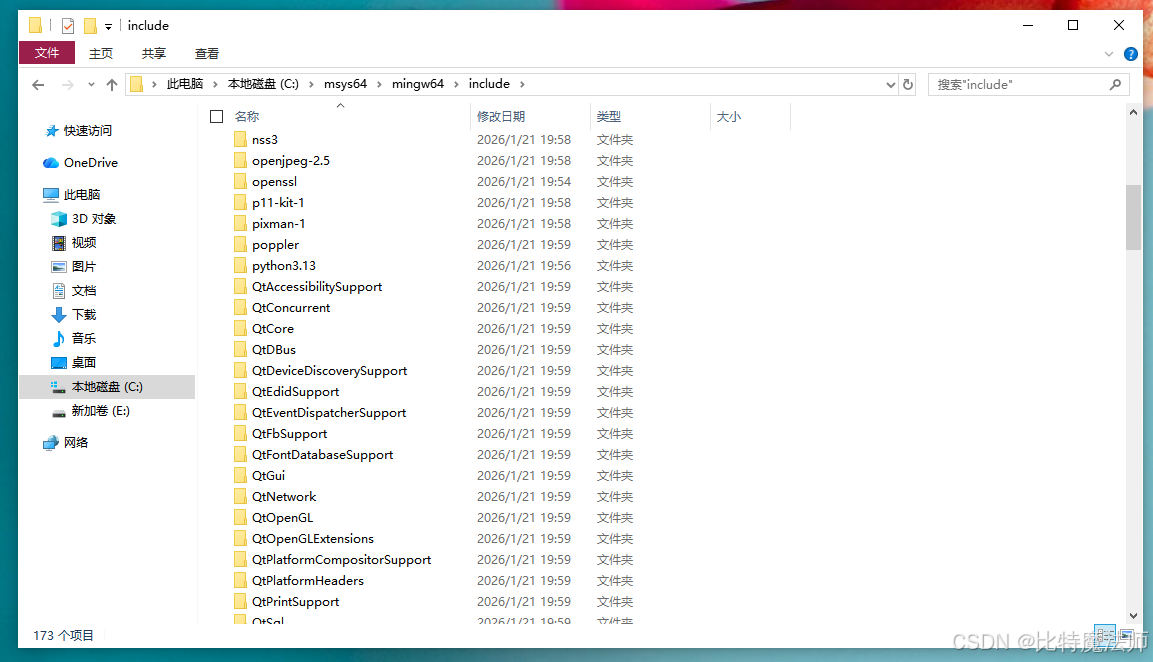Select the python3.13 folder icon
Screen dimensions: 1153x662
(x=240, y=265)
